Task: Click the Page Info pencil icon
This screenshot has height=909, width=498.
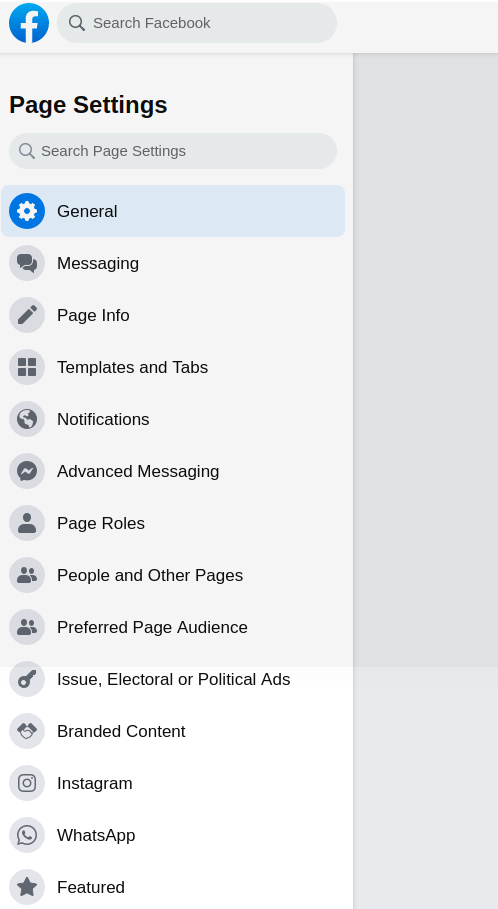Action: click(x=27, y=315)
